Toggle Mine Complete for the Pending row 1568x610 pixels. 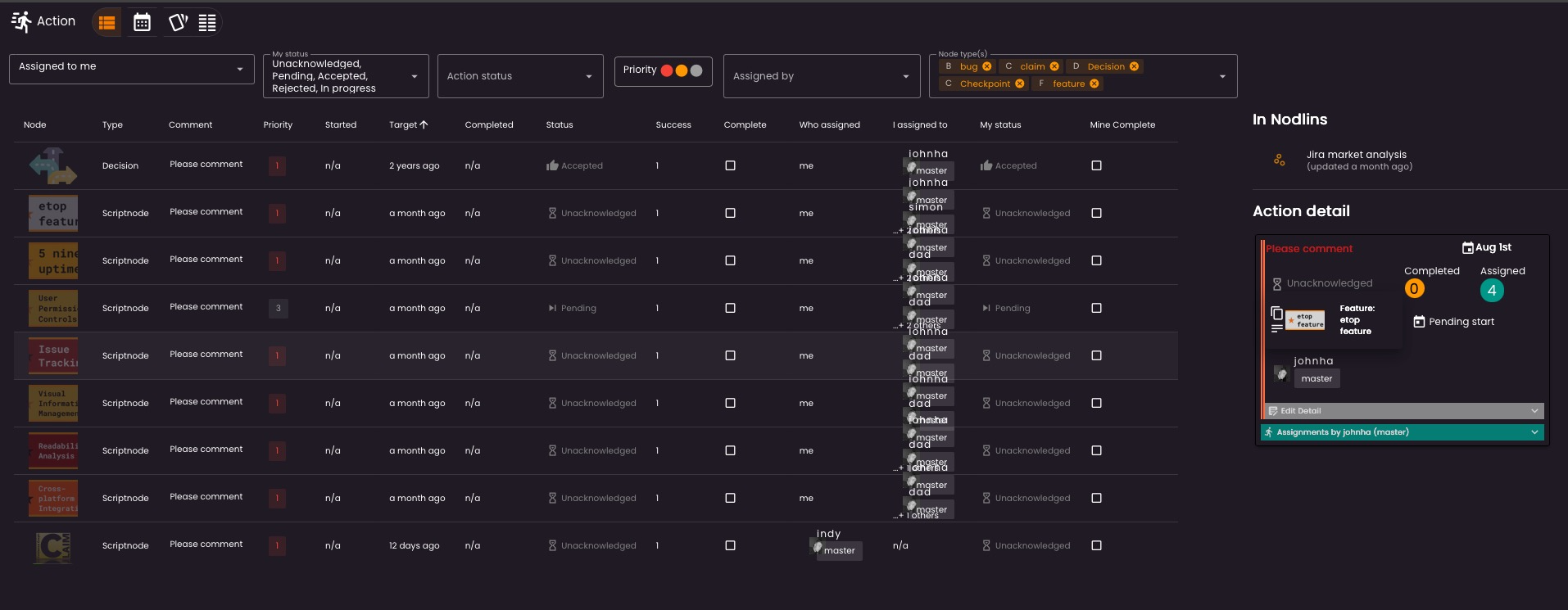(x=1096, y=308)
